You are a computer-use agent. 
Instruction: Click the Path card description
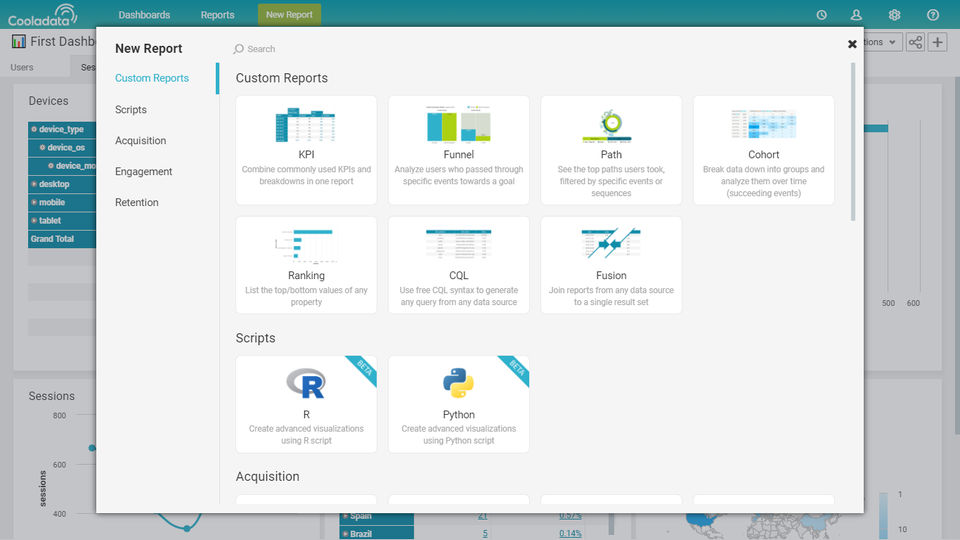coord(611,181)
